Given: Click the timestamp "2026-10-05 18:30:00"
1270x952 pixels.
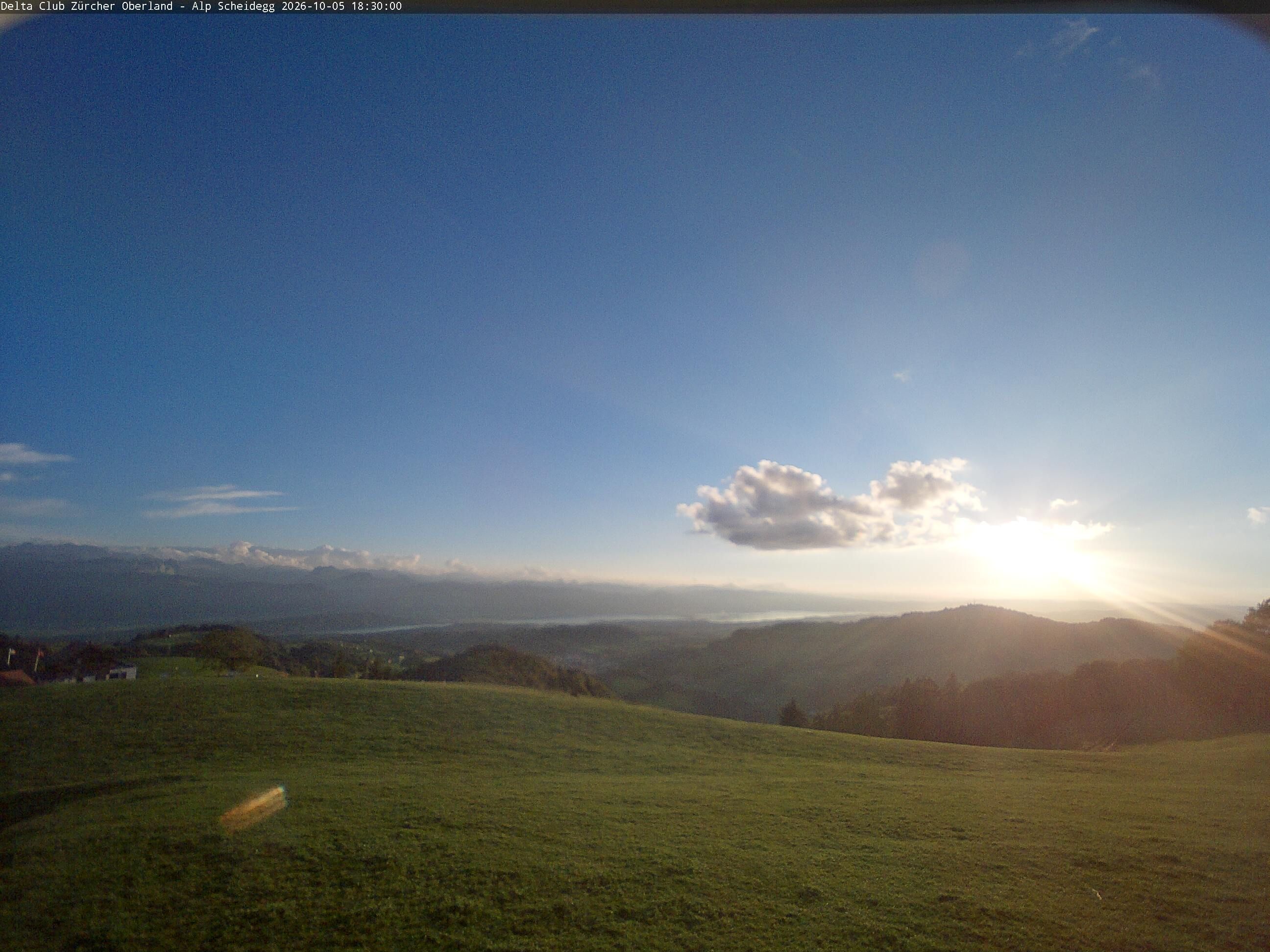Looking at the screenshot, I should click(x=342, y=6).
